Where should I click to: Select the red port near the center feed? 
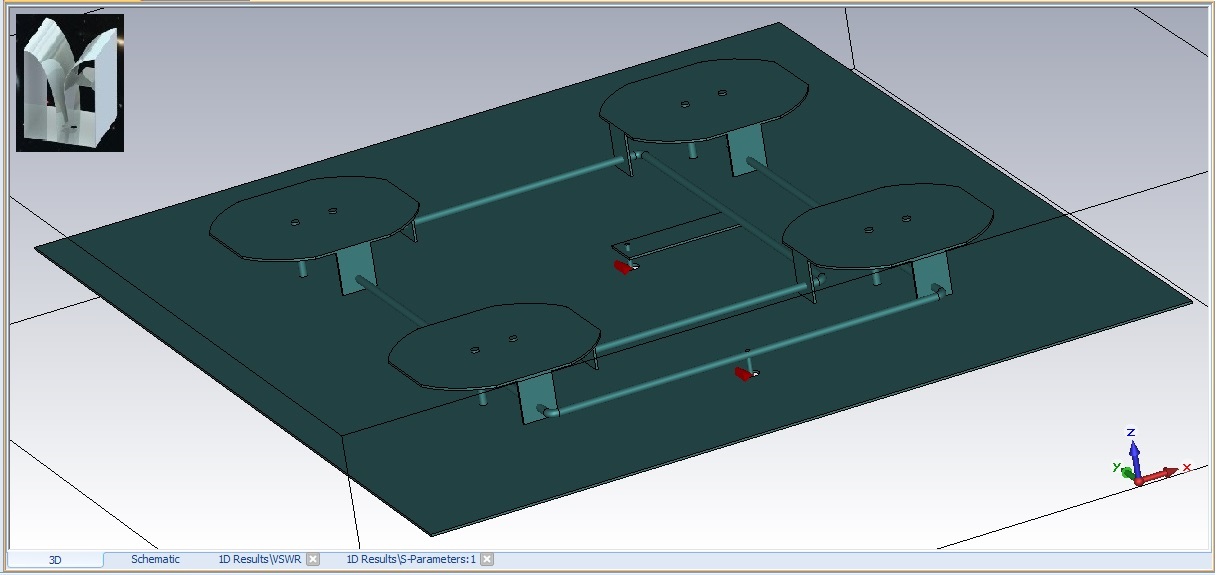(x=625, y=267)
